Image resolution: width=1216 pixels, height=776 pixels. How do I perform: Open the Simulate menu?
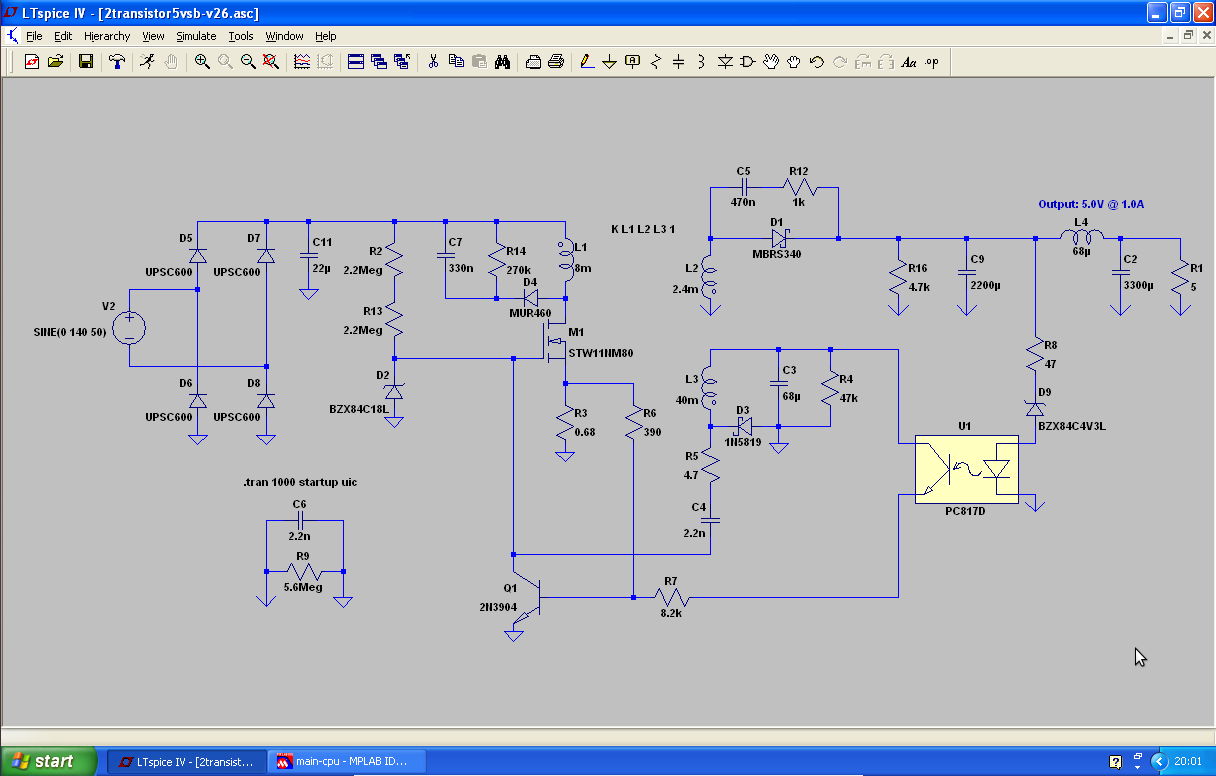pos(196,36)
